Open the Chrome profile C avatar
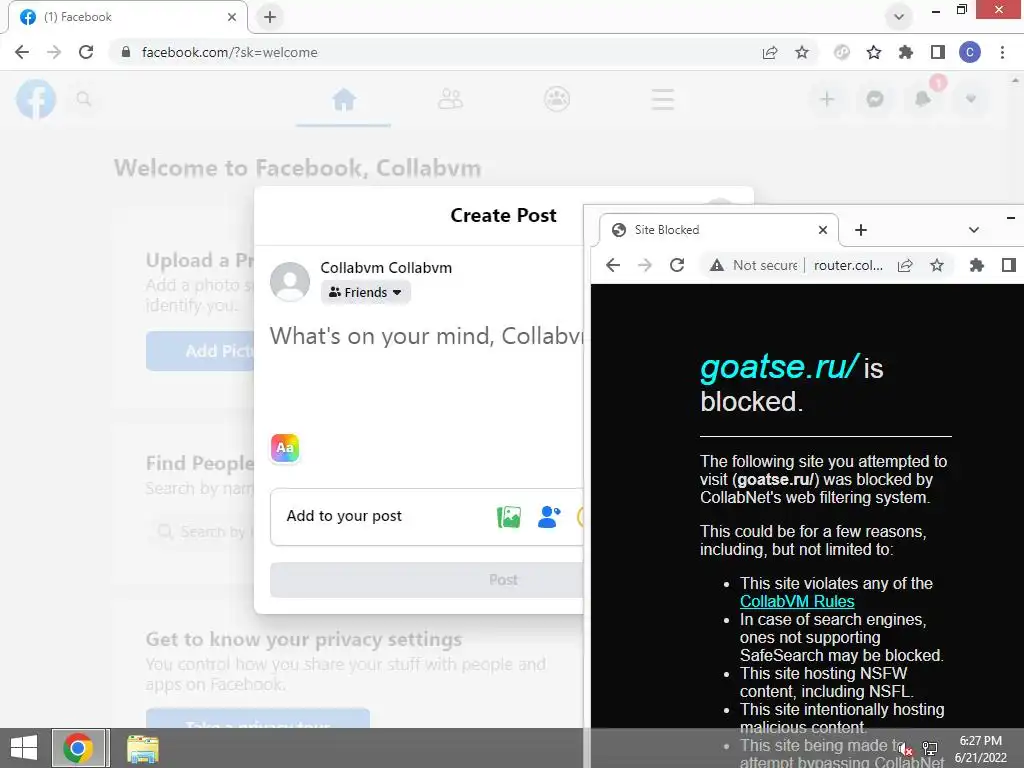 (x=970, y=52)
